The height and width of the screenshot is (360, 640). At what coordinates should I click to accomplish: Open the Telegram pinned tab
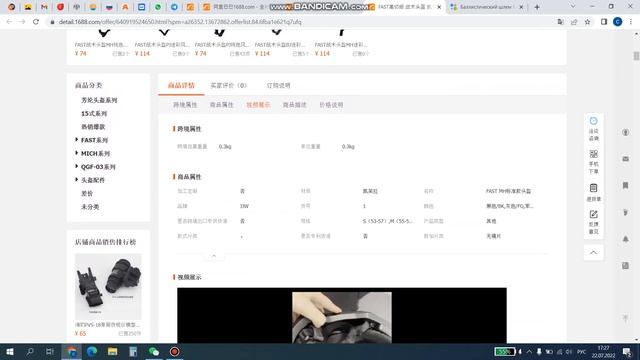[174, 7]
